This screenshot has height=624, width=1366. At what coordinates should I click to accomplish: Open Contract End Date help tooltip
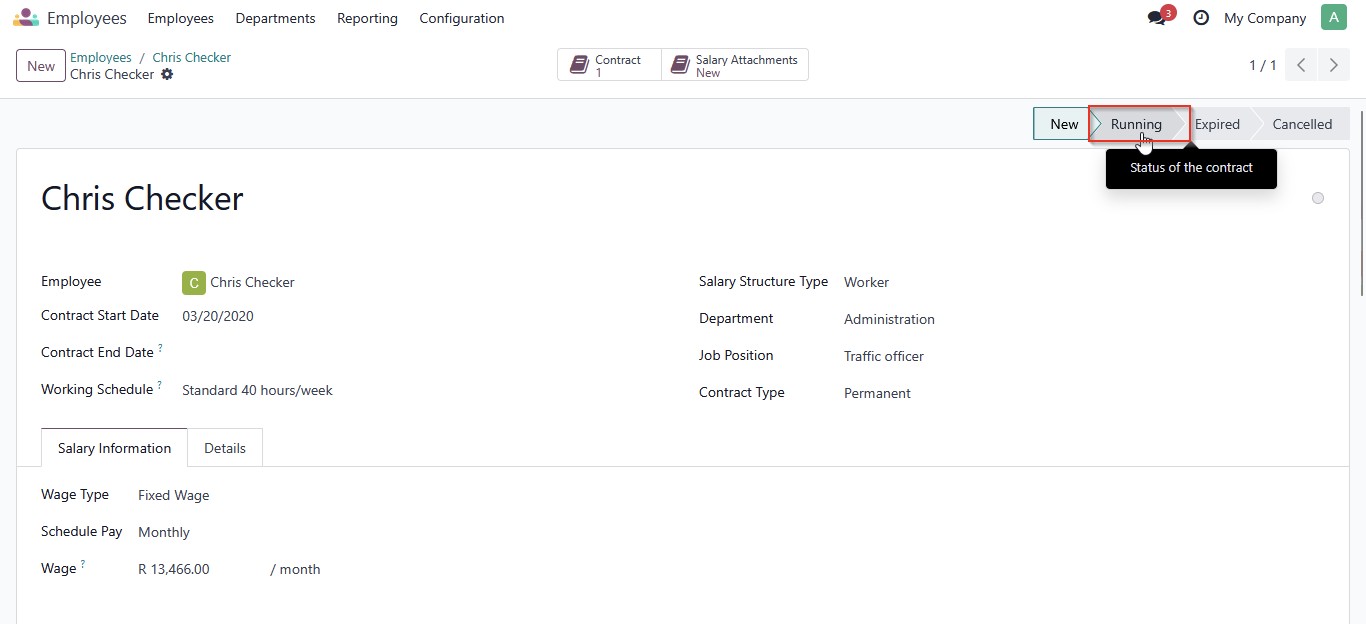coord(160,348)
